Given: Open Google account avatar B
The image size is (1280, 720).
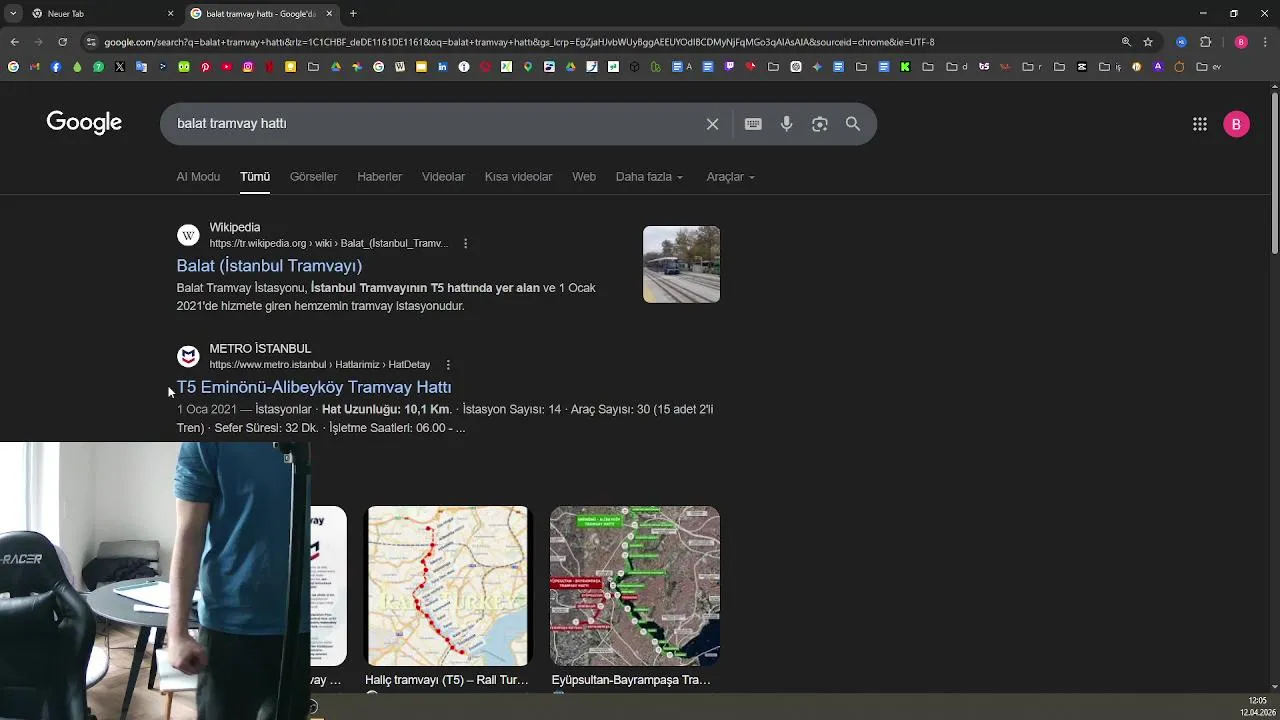Looking at the screenshot, I should 1236,124.
